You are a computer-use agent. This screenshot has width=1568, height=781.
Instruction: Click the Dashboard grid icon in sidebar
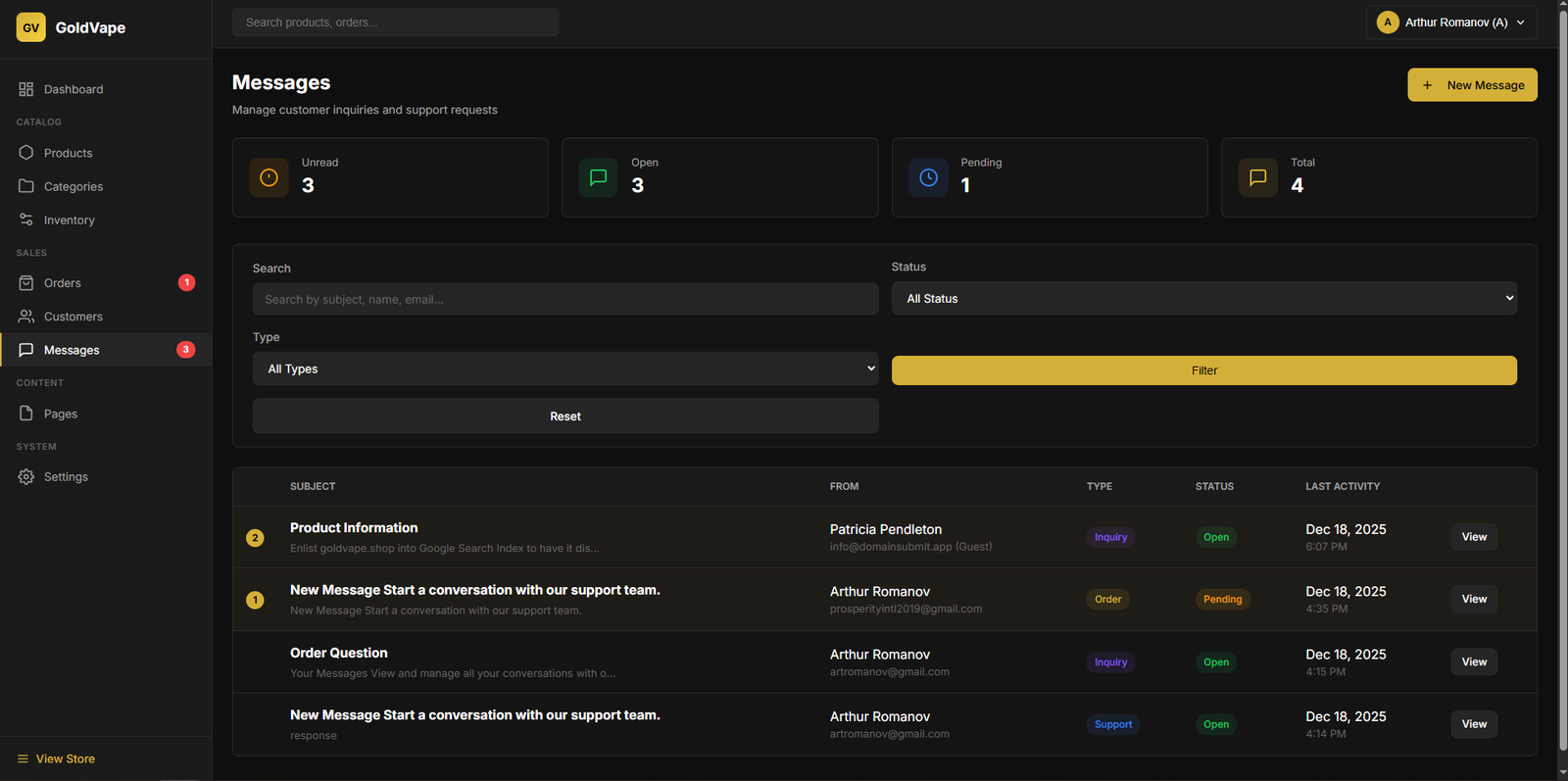(x=26, y=89)
